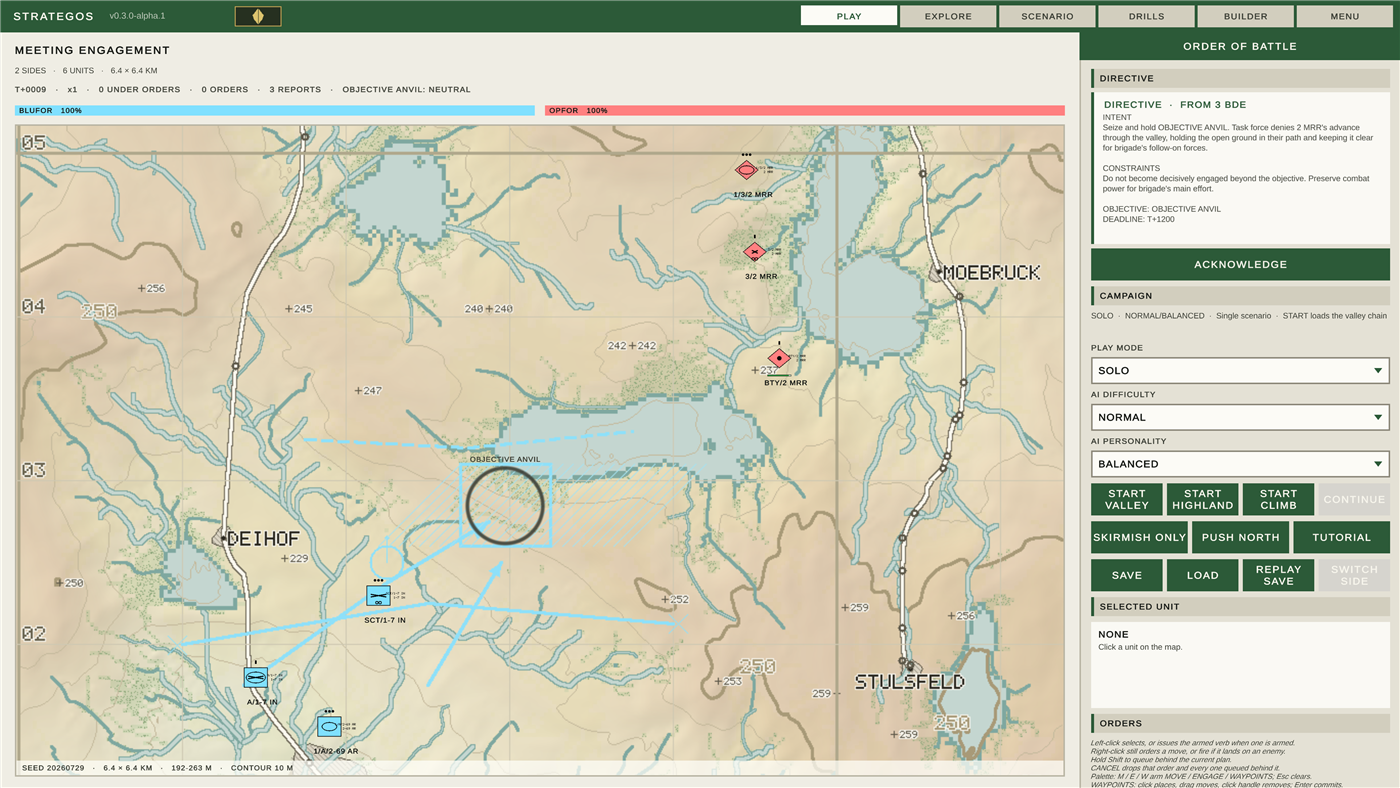Click the Replay Save button
The image size is (1400, 788).
tap(1278, 575)
